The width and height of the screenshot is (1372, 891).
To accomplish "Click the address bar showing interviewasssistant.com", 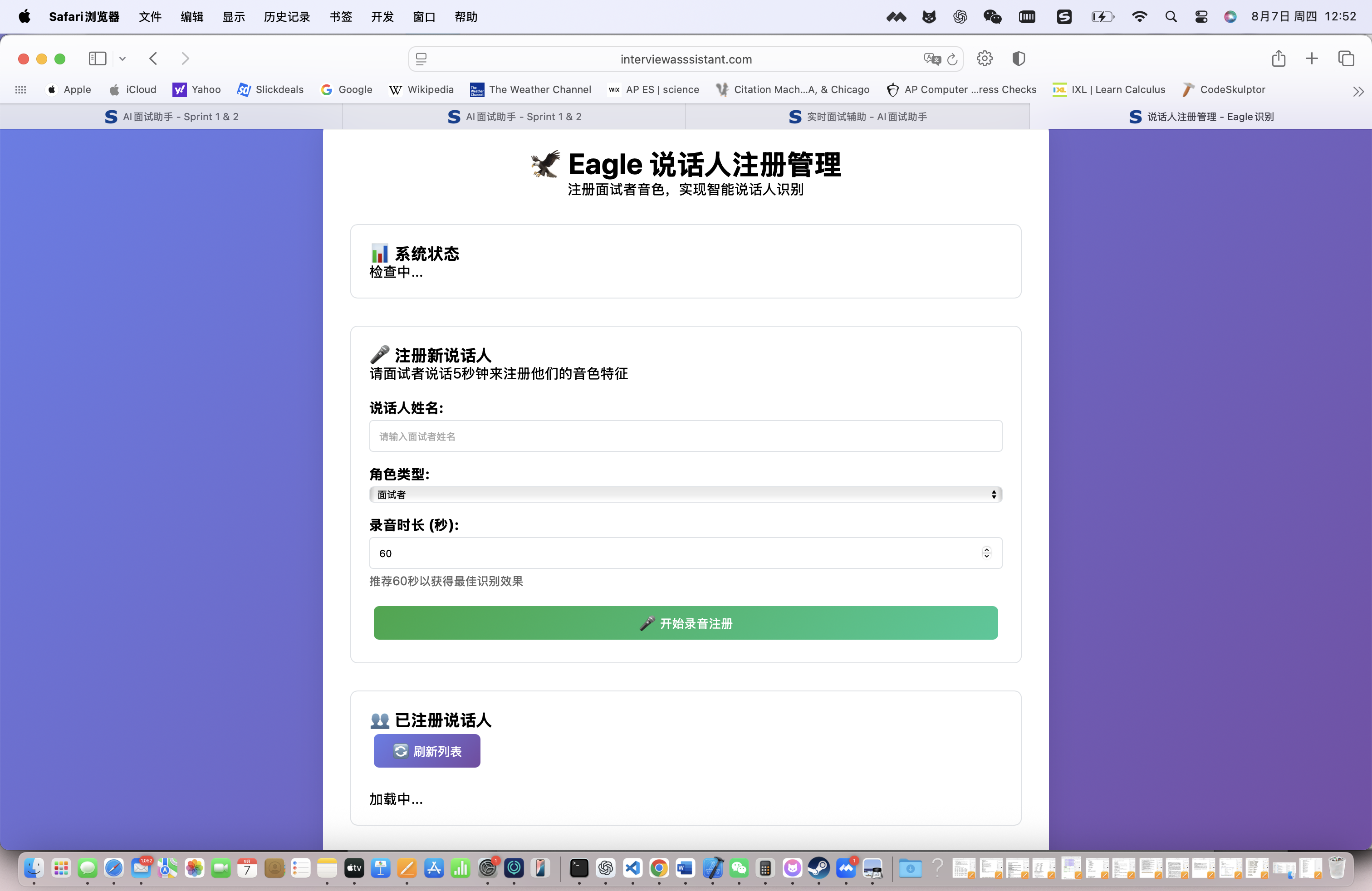I will click(686, 59).
